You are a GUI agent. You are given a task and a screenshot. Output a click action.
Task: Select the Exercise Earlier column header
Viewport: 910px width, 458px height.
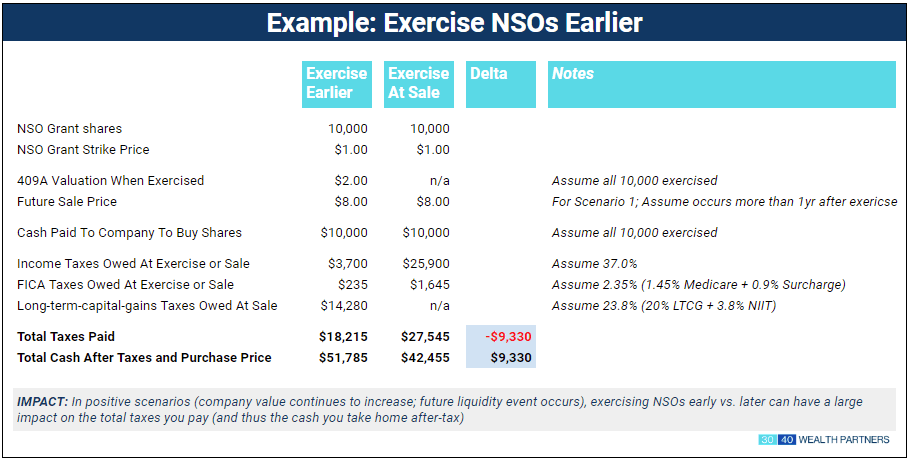(x=336, y=83)
